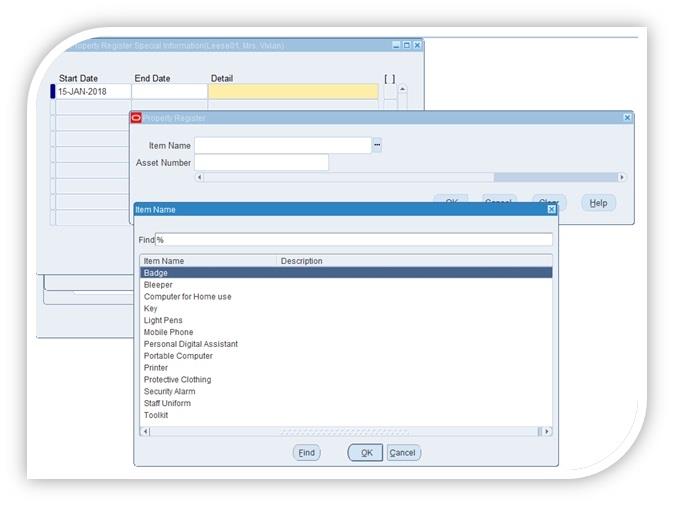This screenshot has width=674, height=506.
Task: Click the Item Name input field
Action: click(x=282, y=146)
